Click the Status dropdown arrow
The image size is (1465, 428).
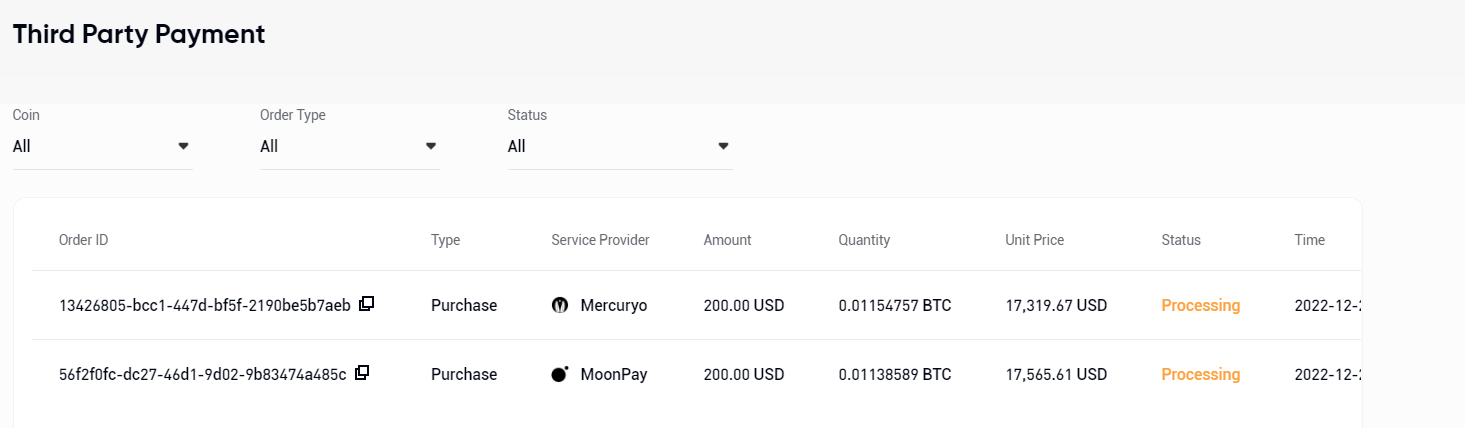[723, 146]
